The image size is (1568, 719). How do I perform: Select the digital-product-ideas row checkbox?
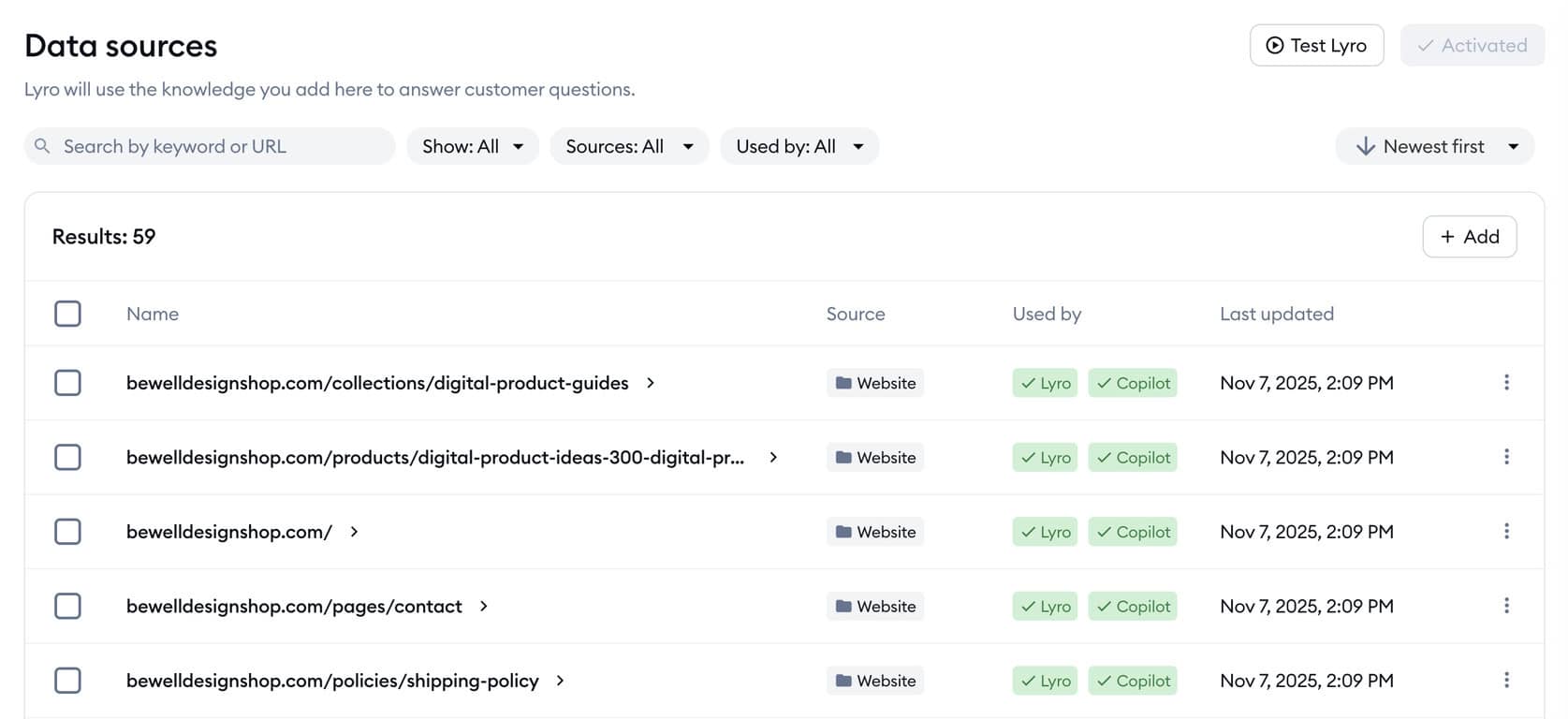click(67, 457)
